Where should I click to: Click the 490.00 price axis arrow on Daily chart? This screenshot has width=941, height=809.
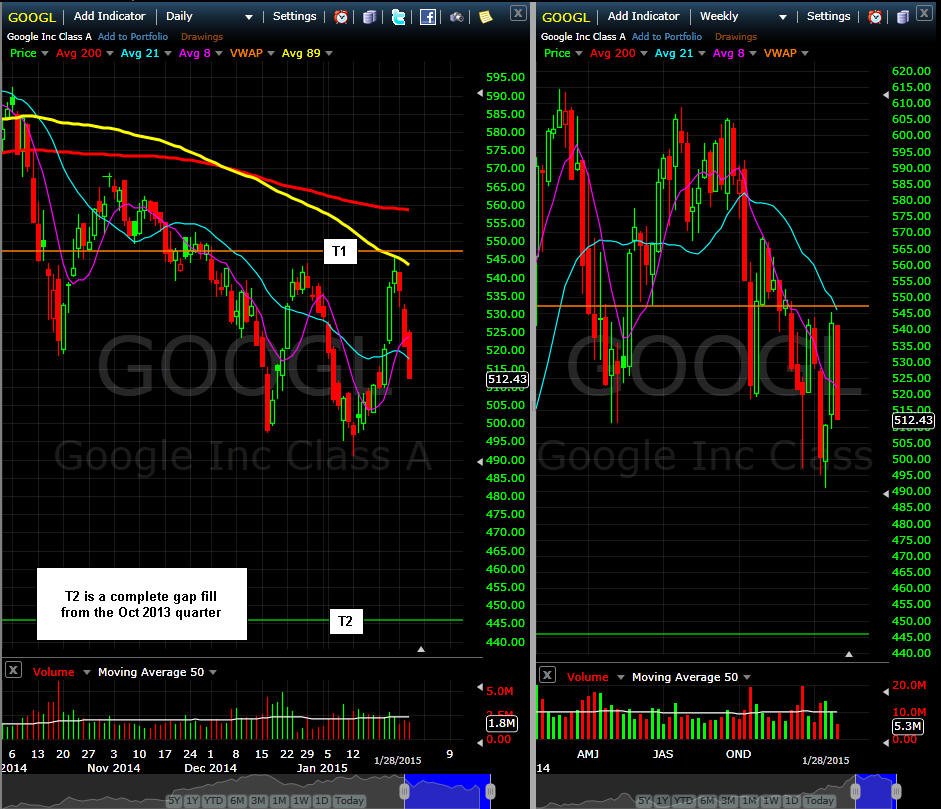click(x=480, y=462)
